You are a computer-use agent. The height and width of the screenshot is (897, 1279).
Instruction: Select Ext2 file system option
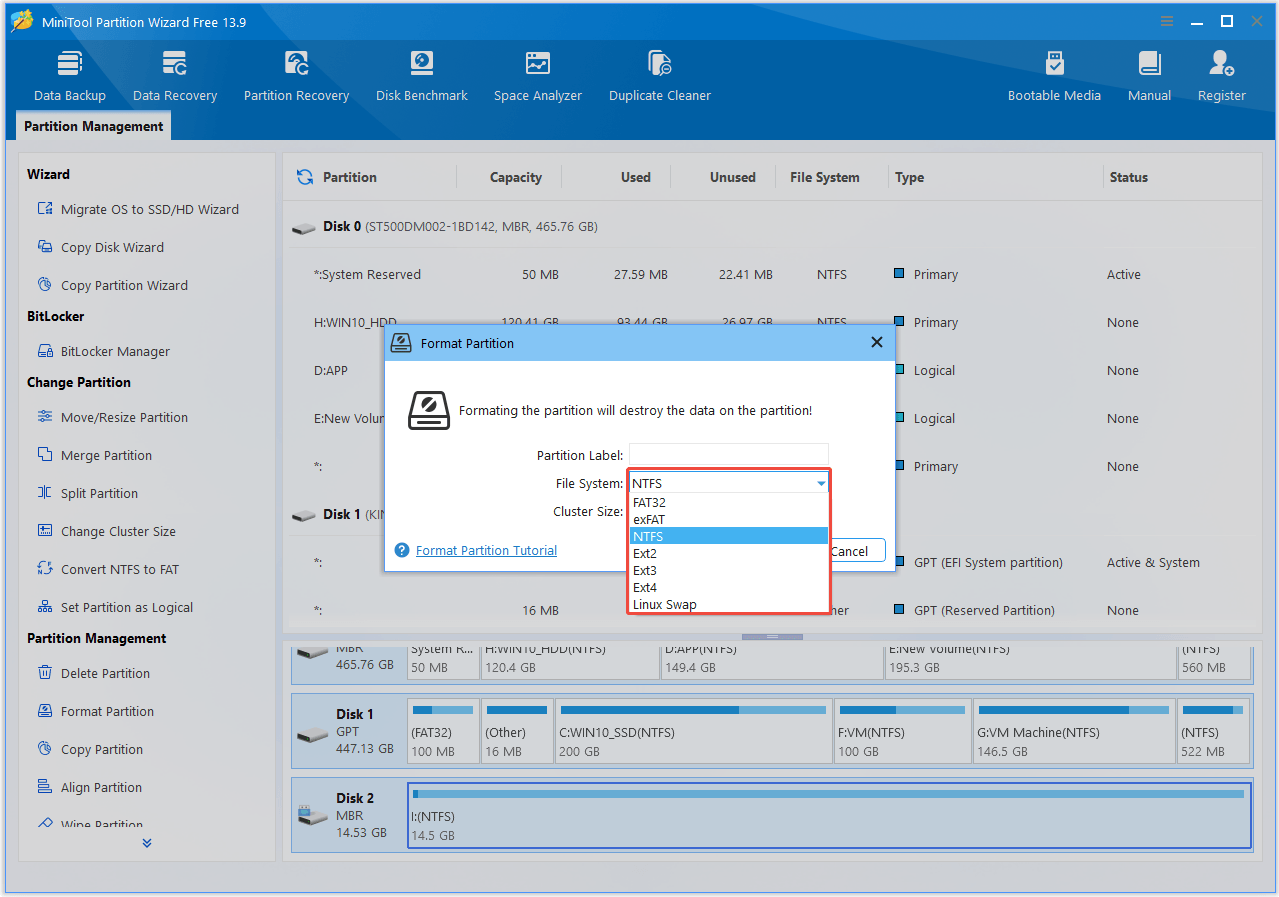[x=729, y=553]
